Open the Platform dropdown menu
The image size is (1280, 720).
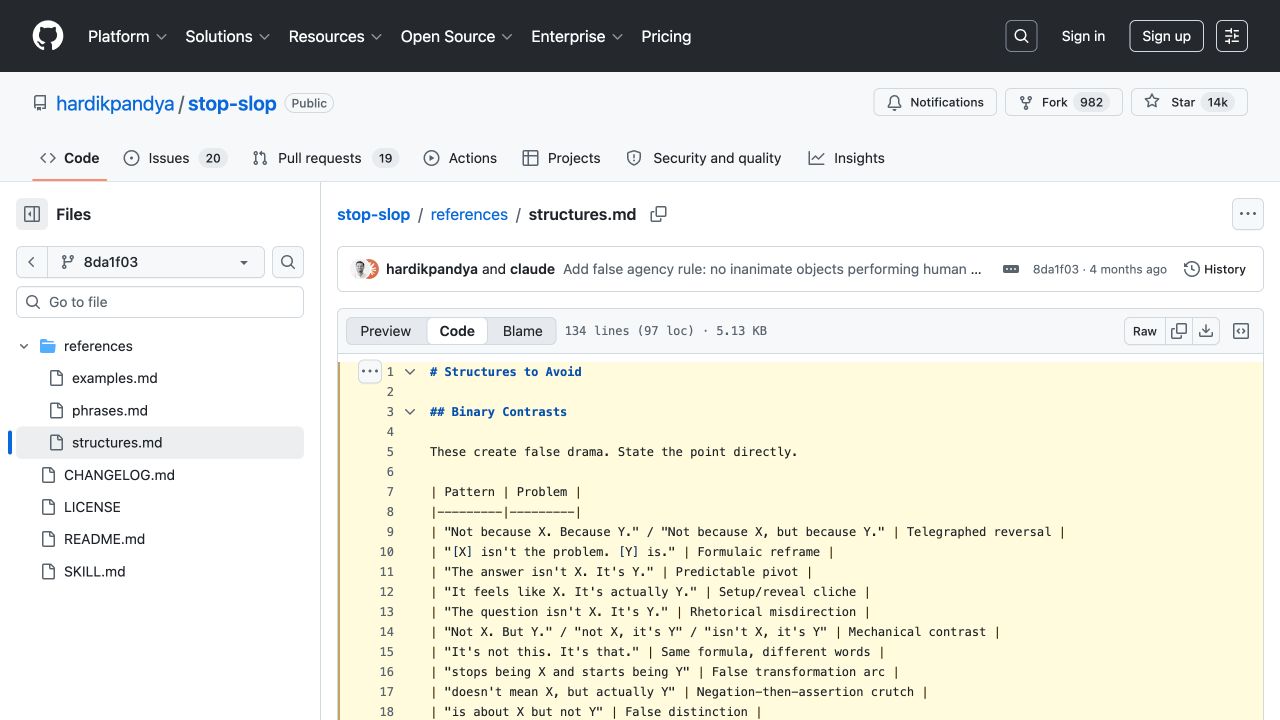coord(126,36)
